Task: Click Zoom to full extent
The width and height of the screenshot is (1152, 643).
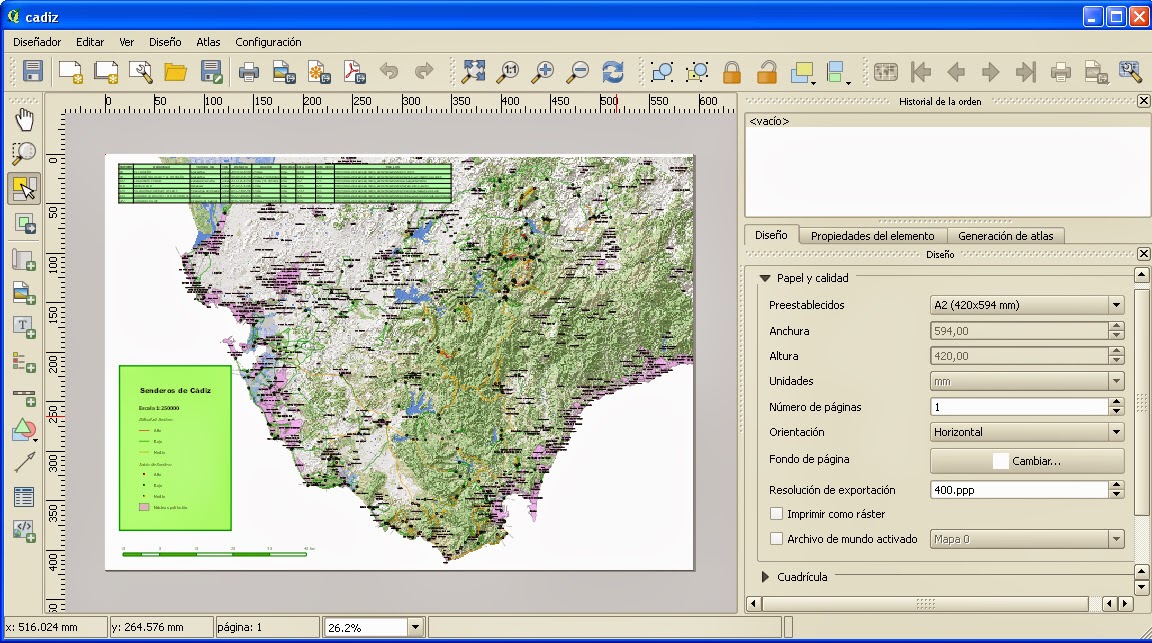Action: coord(473,72)
